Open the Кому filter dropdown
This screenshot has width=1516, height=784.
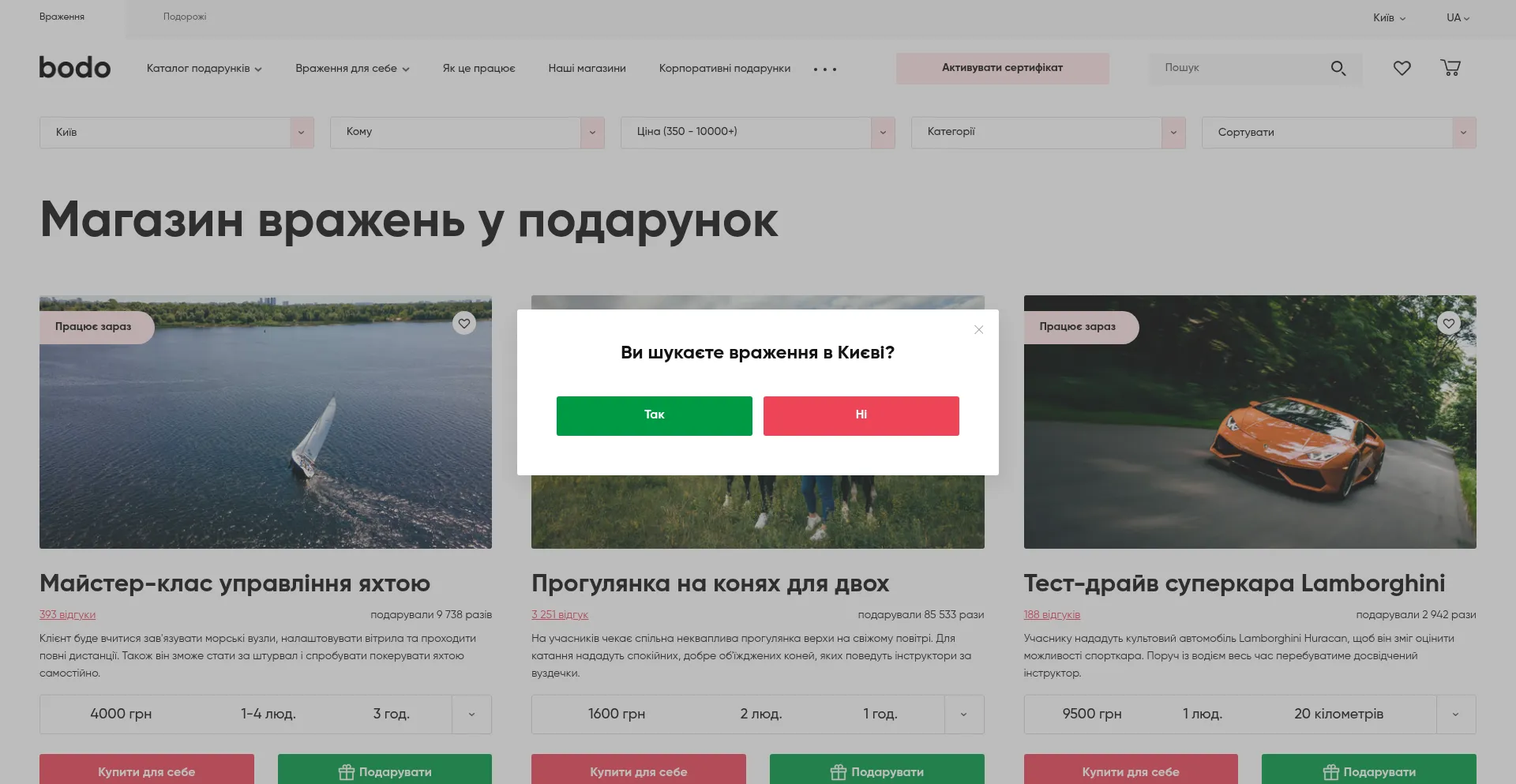point(467,133)
